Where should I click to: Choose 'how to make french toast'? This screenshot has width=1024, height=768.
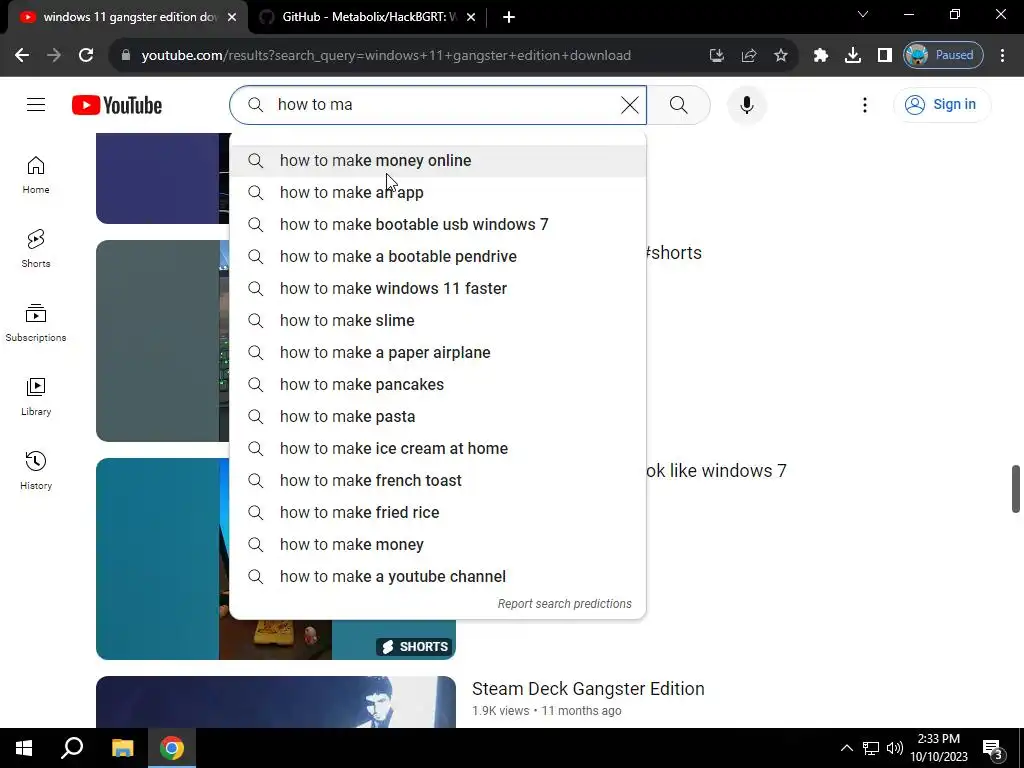coord(438,481)
